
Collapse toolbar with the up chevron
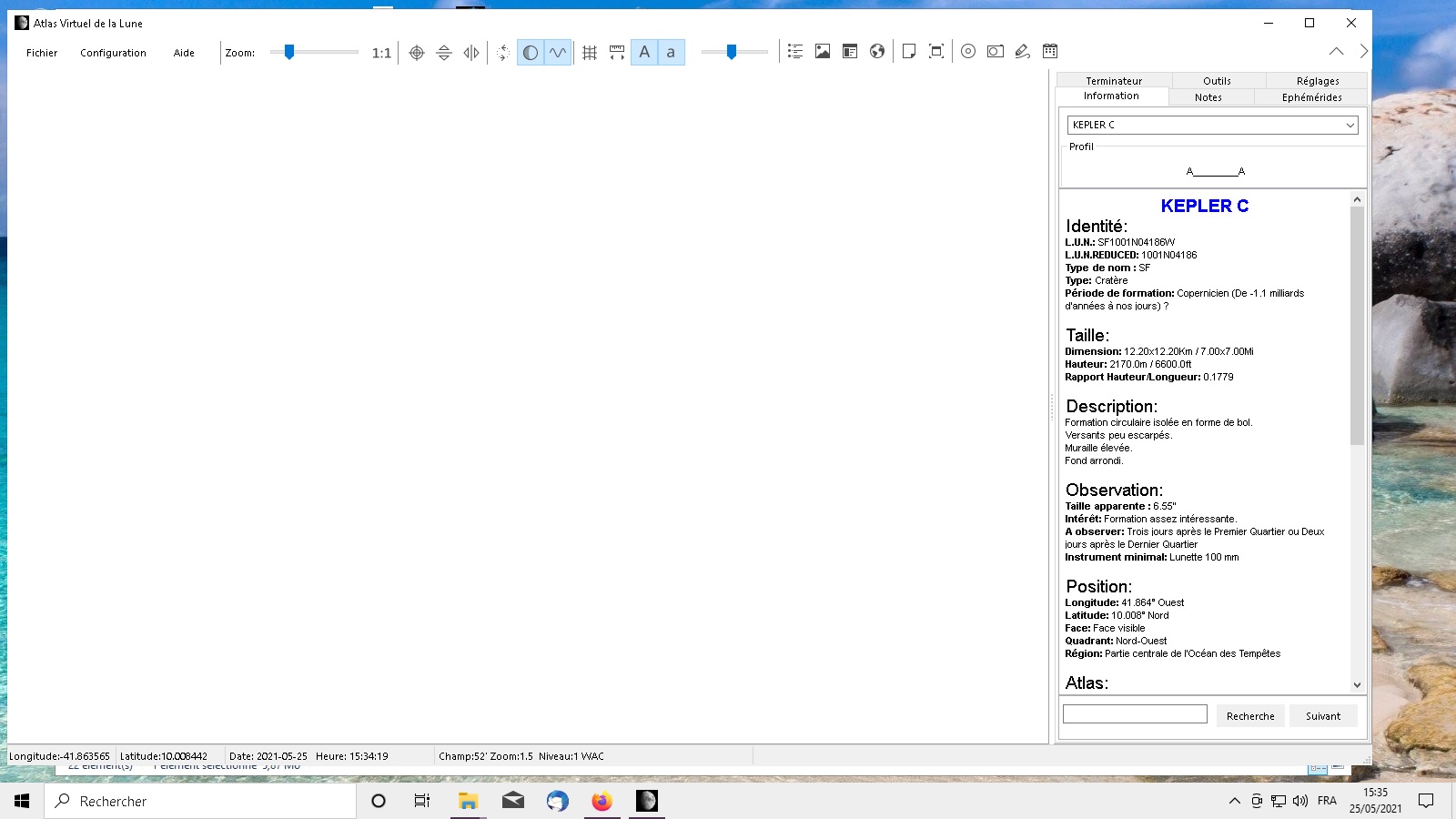pos(1336,52)
